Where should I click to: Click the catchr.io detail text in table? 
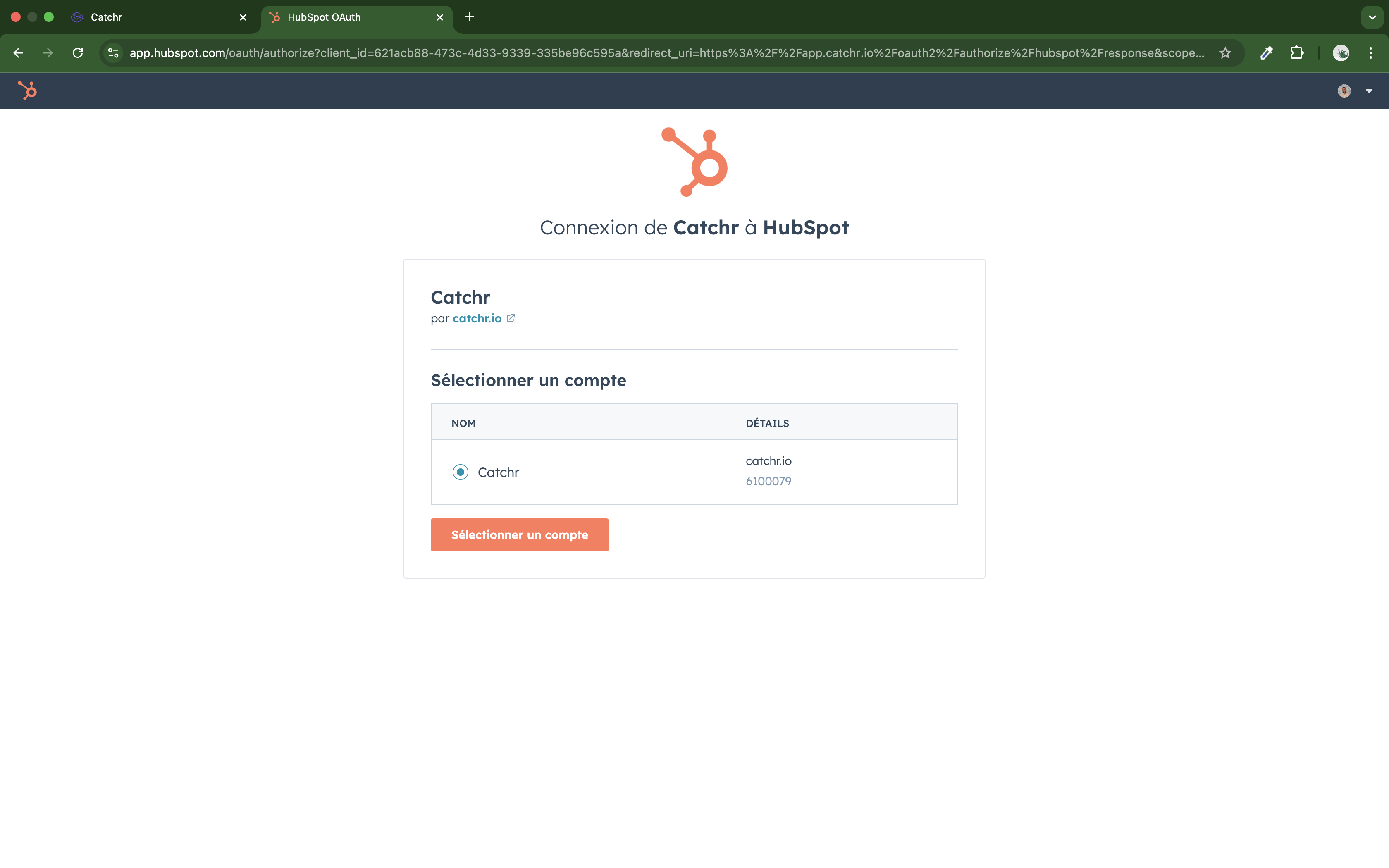[x=768, y=460]
